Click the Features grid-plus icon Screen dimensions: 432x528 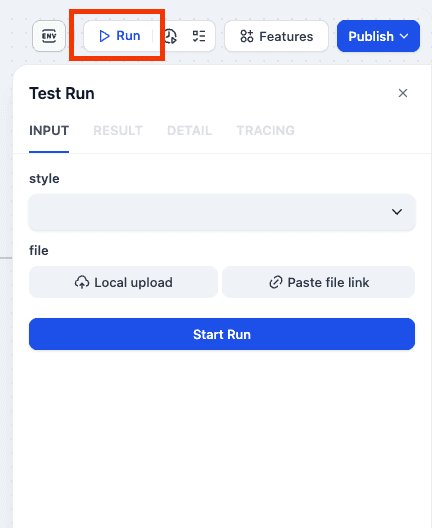(247, 36)
